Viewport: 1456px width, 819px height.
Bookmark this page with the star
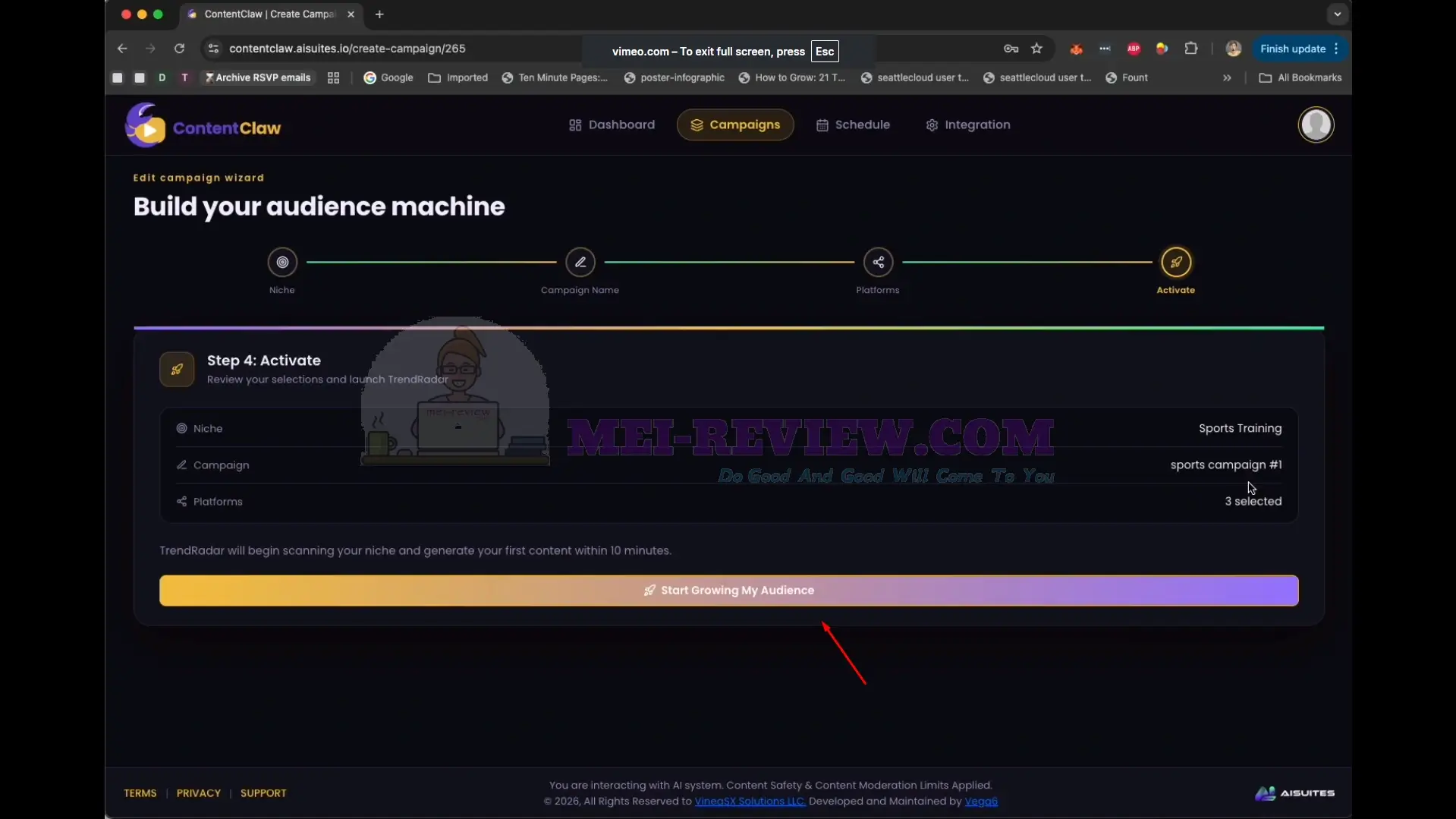pyautogui.click(x=1036, y=49)
